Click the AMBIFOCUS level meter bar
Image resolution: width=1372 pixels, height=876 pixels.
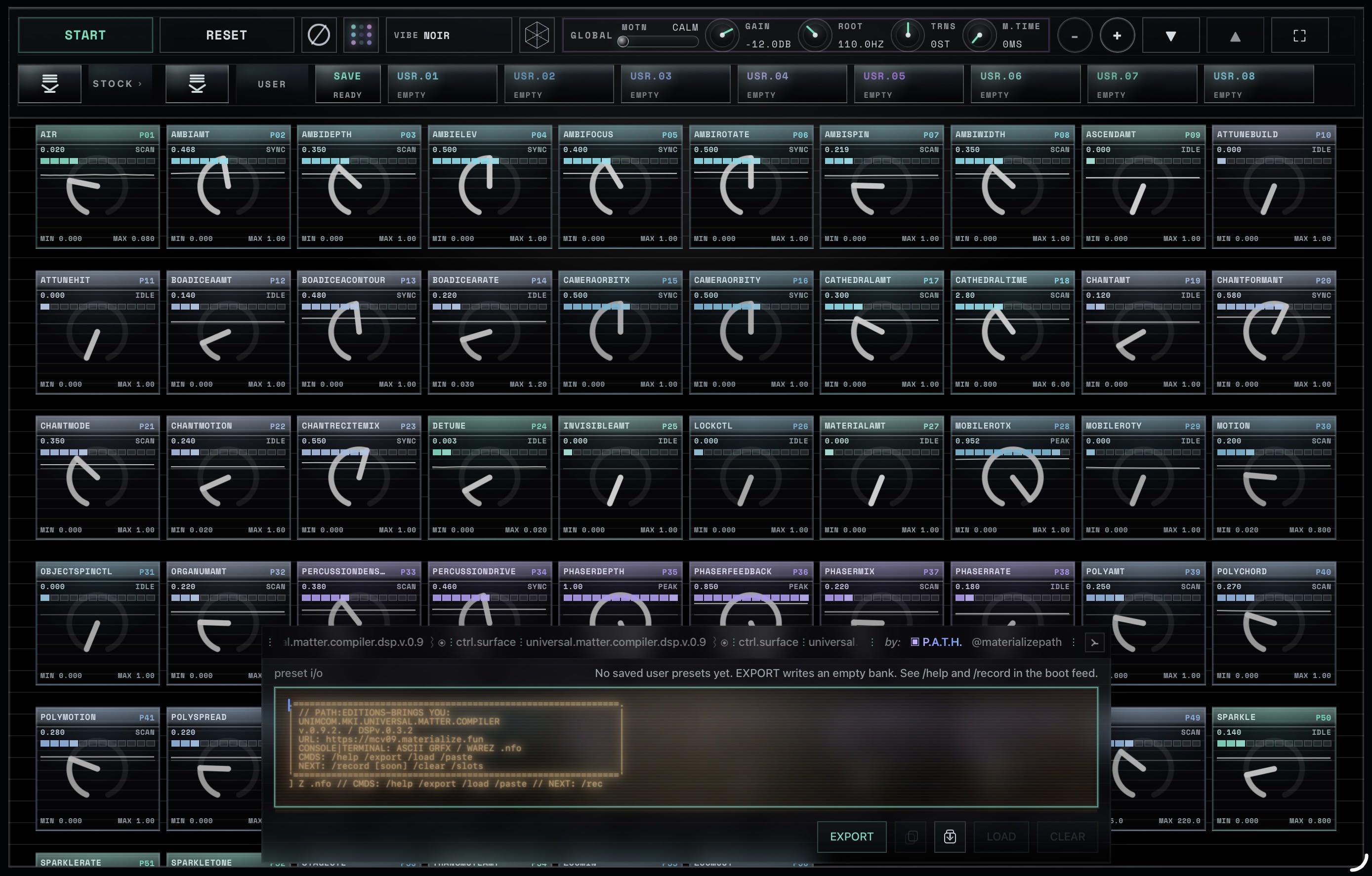pyautogui.click(x=621, y=161)
